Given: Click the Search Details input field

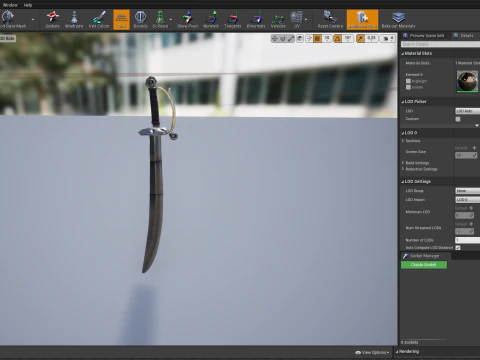Looking at the screenshot, I should tap(440, 44).
